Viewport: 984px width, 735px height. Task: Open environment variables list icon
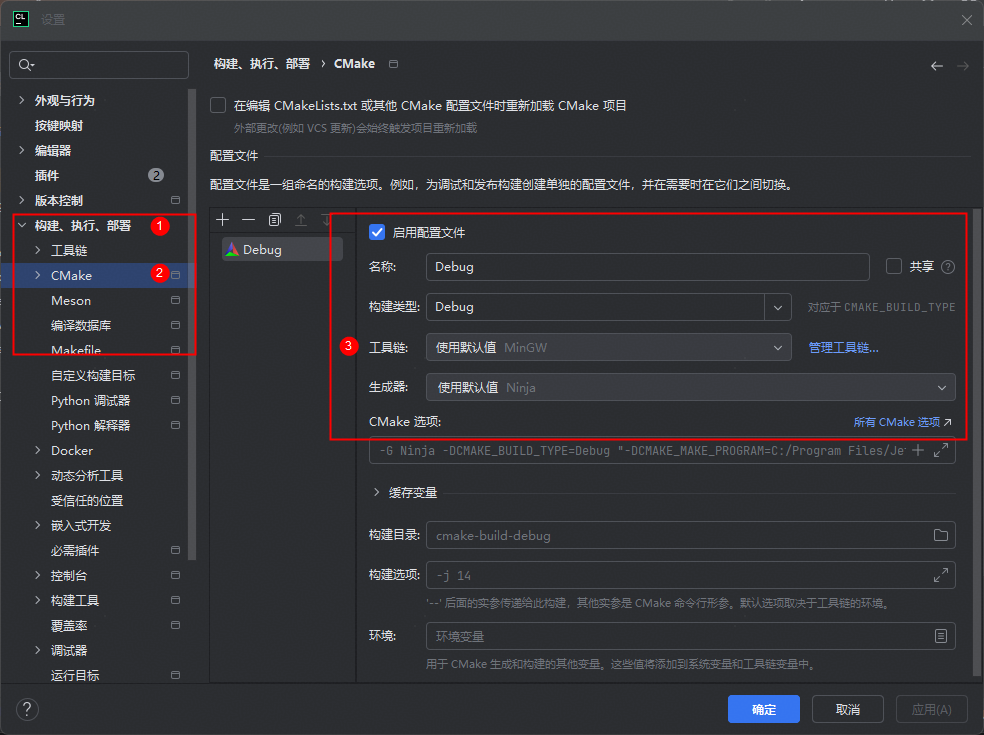click(941, 636)
